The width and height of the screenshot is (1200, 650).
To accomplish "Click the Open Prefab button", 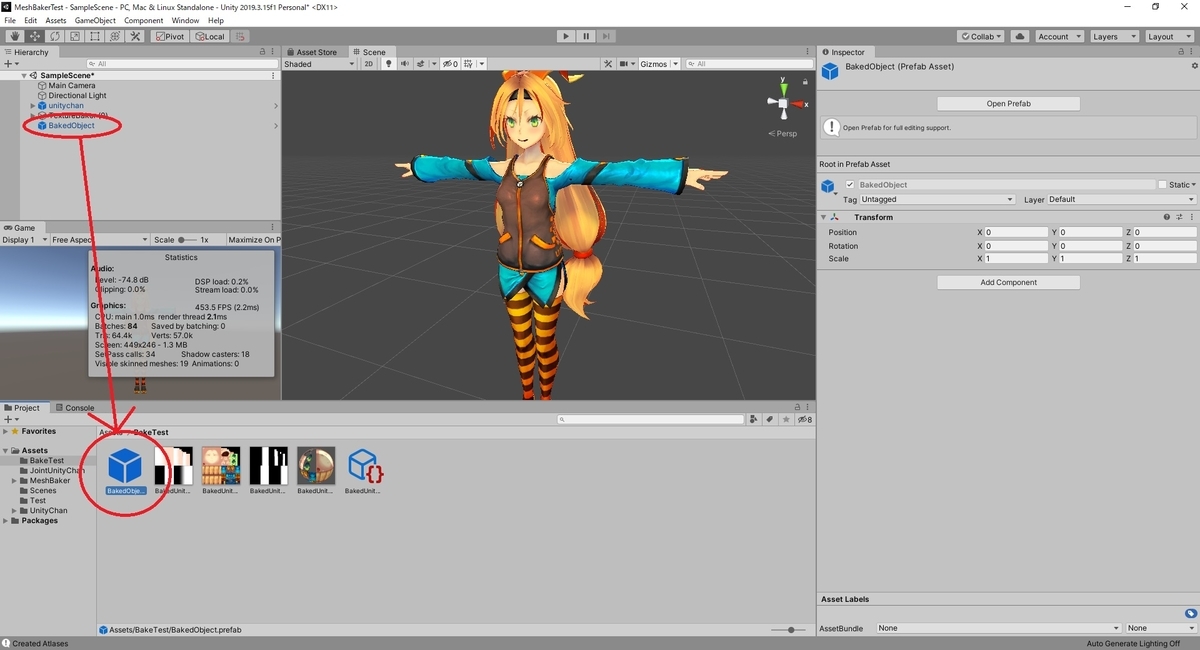I will (x=1008, y=104).
